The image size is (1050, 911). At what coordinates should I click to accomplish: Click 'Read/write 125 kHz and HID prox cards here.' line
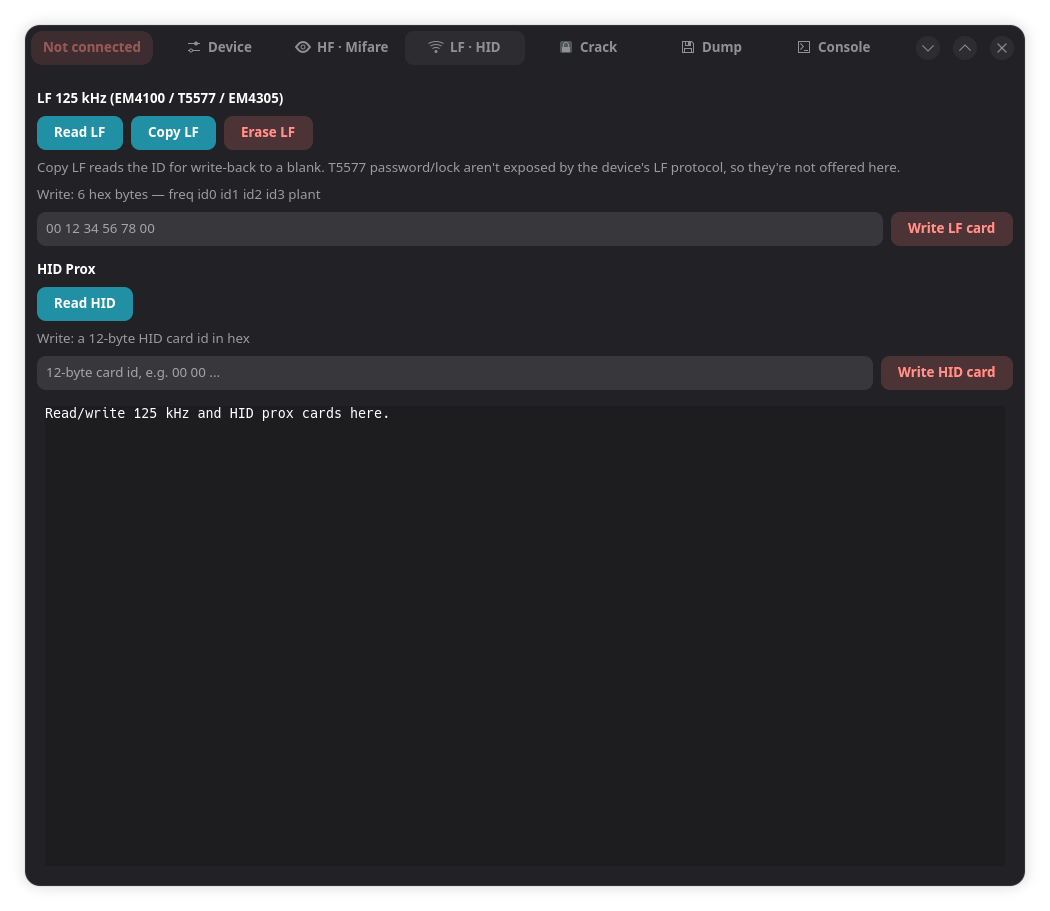(x=217, y=413)
